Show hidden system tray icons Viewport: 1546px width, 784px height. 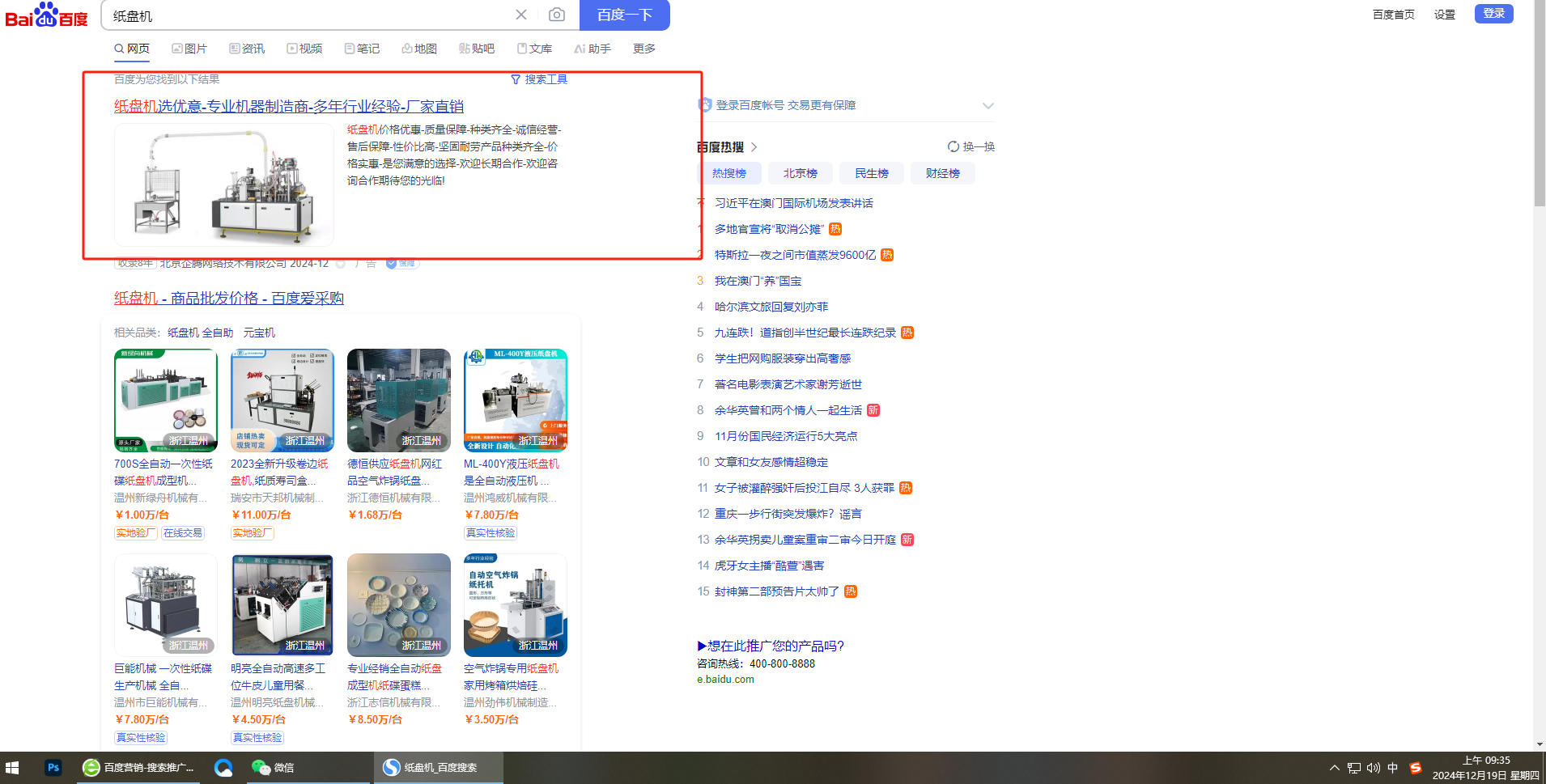coord(1334,768)
